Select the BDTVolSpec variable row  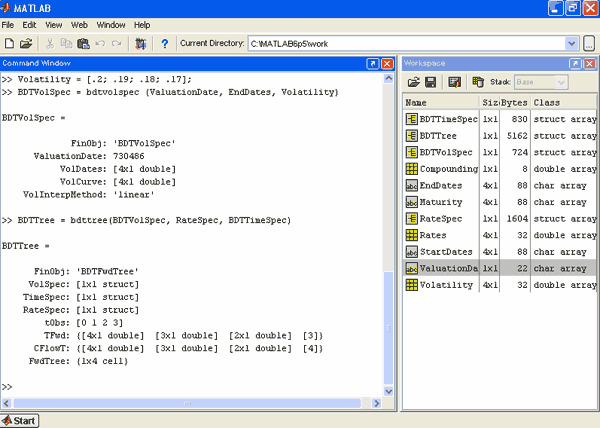pos(500,152)
